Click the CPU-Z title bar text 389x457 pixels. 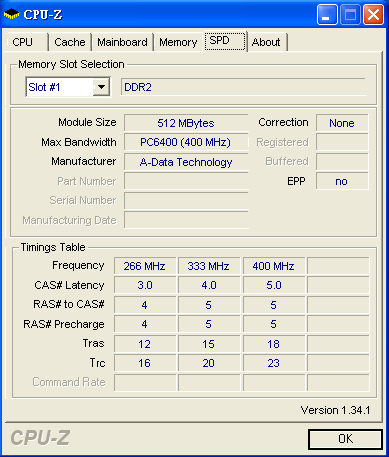tap(43, 14)
